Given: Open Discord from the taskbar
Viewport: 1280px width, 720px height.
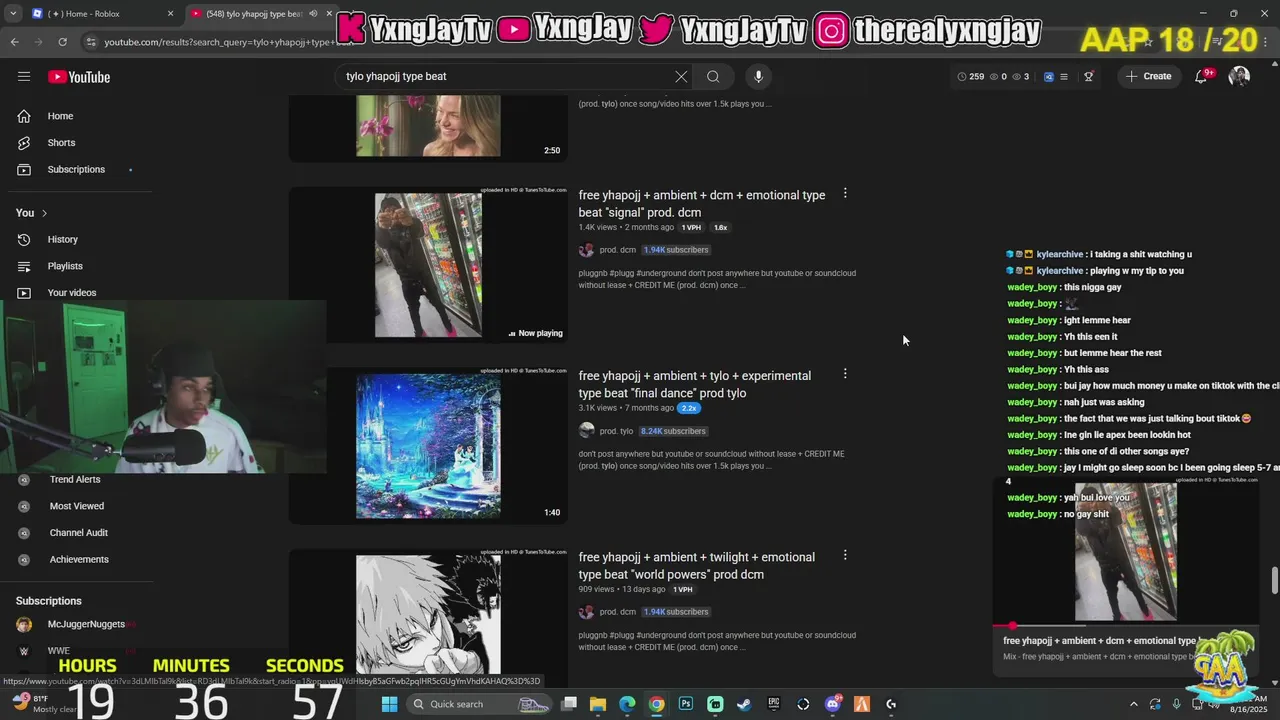Looking at the screenshot, I should coord(832,704).
